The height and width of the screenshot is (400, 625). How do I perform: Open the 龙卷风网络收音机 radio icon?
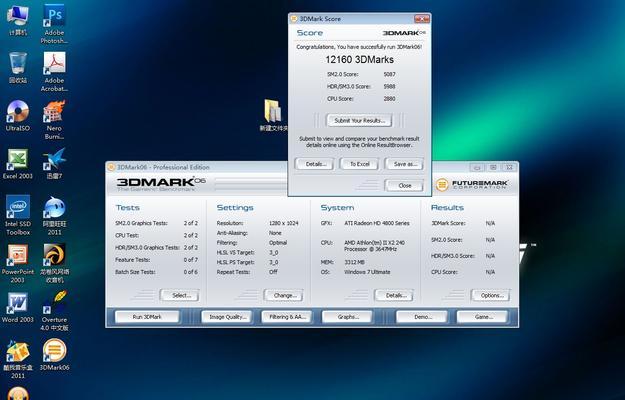pyautogui.click(x=54, y=263)
